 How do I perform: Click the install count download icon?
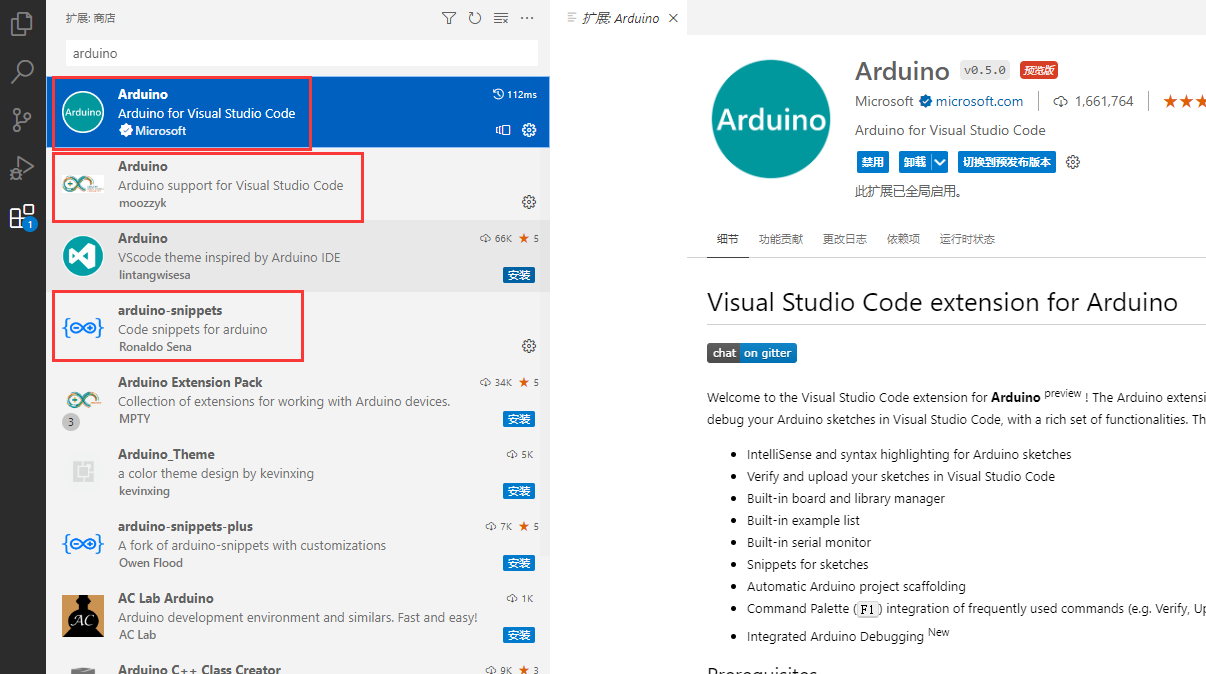(x=1061, y=101)
